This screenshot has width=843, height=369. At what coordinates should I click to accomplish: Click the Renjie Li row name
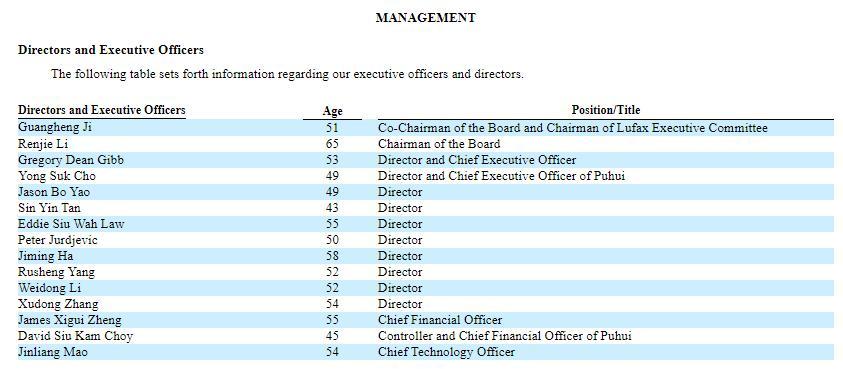43,144
